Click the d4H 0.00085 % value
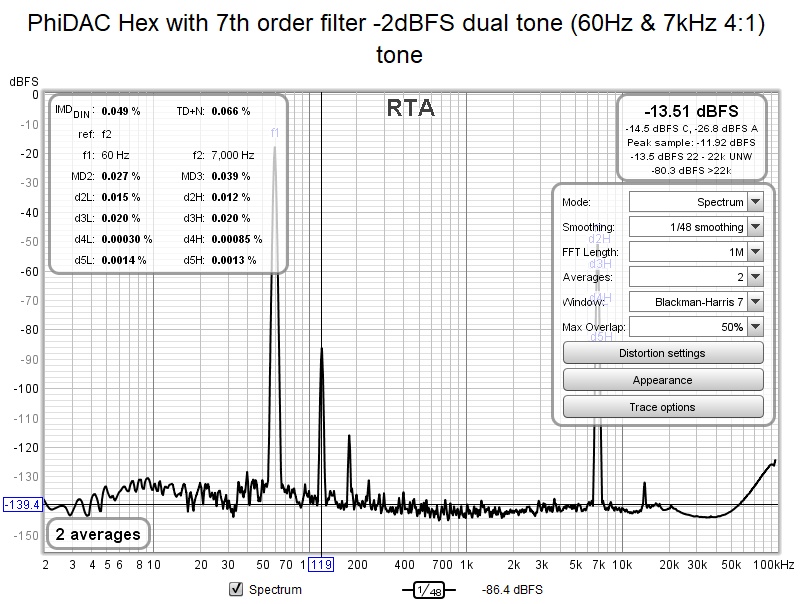 [237, 239]
